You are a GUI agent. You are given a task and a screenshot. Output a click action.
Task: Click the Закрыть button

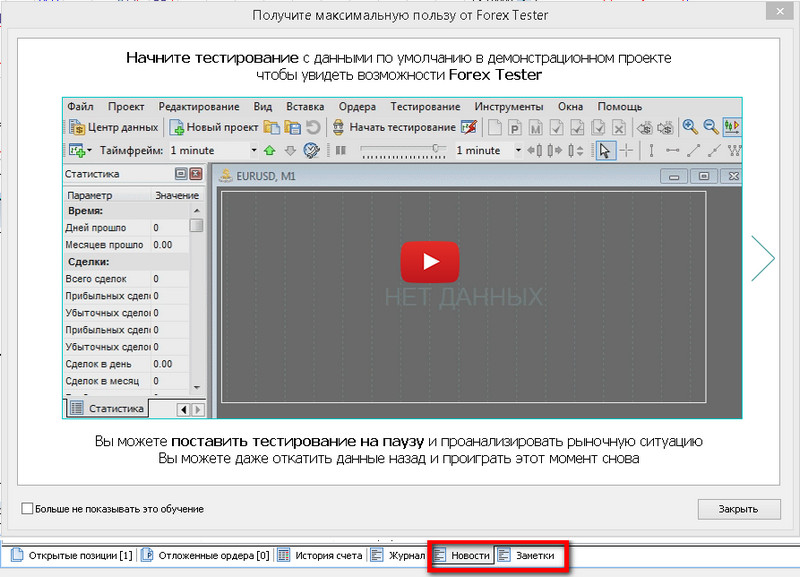pos(739,509)
